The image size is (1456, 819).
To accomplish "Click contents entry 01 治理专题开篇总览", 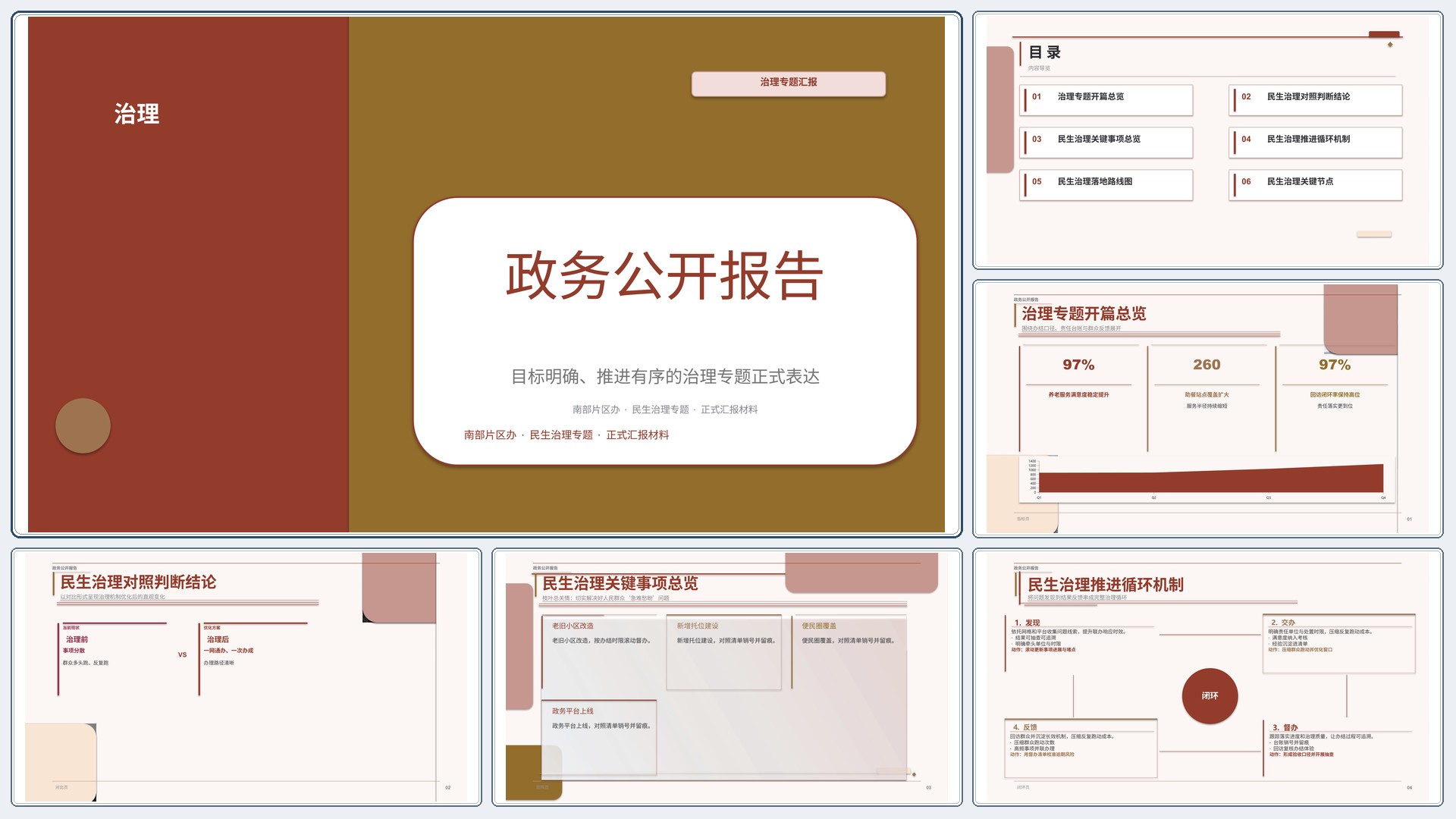I will 1106,100.
